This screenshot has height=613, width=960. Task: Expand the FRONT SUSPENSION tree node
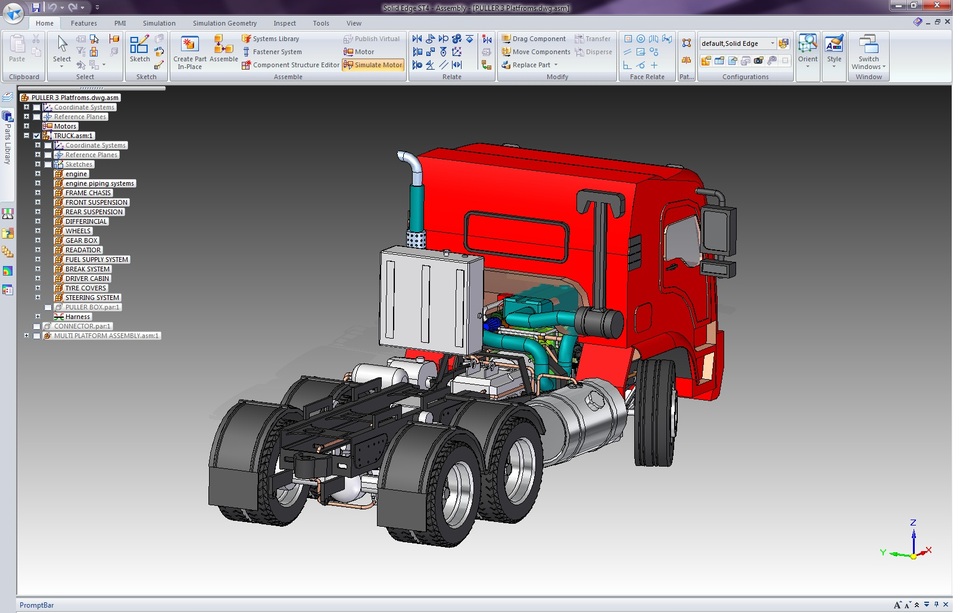coord(37,202)
